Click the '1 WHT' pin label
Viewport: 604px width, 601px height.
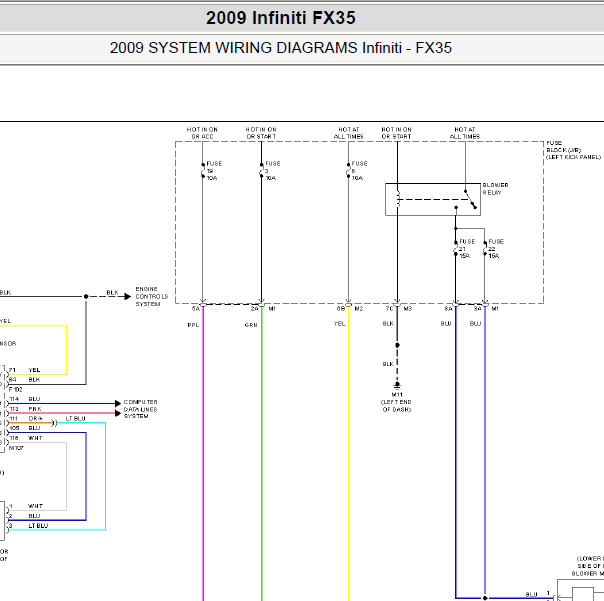pos(26,506)
